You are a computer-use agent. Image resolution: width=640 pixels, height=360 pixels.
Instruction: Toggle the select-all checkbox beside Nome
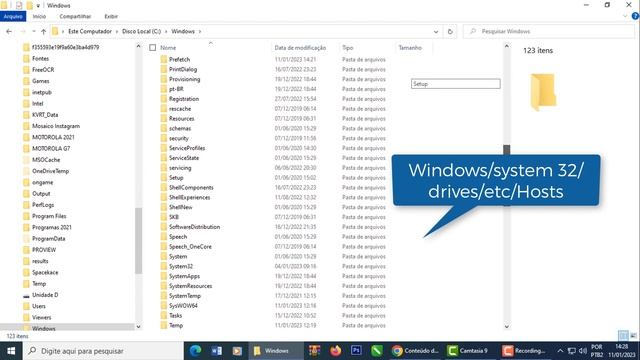pyautogui.click(x=153, y=48)
